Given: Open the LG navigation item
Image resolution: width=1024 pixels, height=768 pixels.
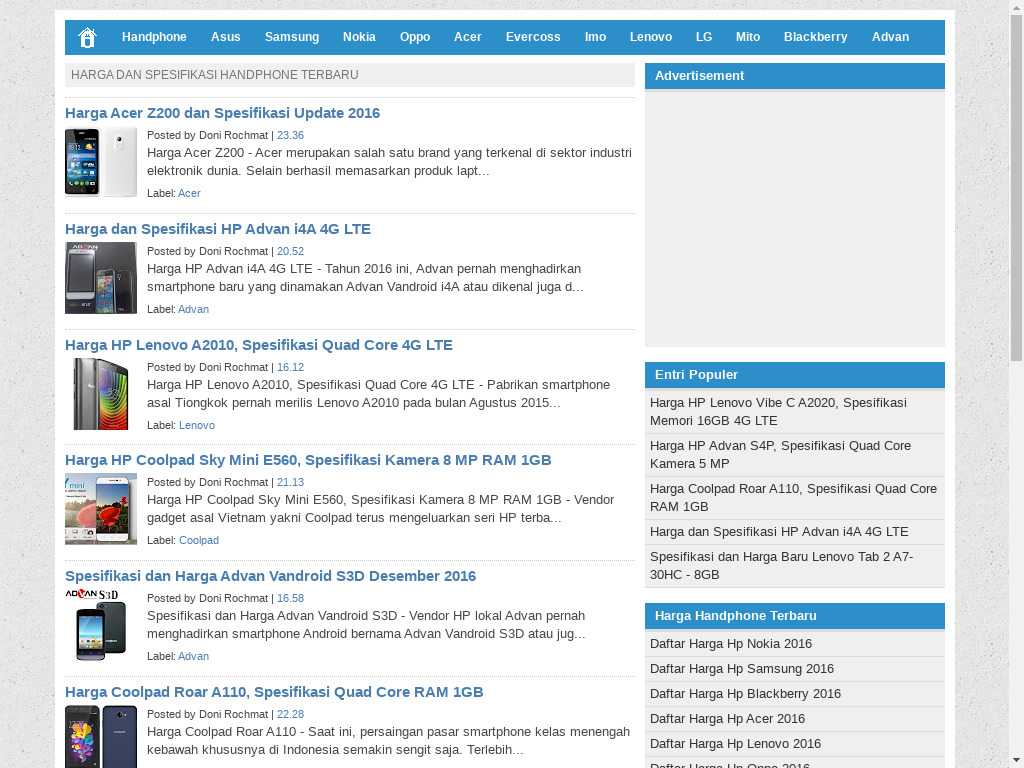Looking at the screenshot, I should pyautogui.click(x=704, y=37).
